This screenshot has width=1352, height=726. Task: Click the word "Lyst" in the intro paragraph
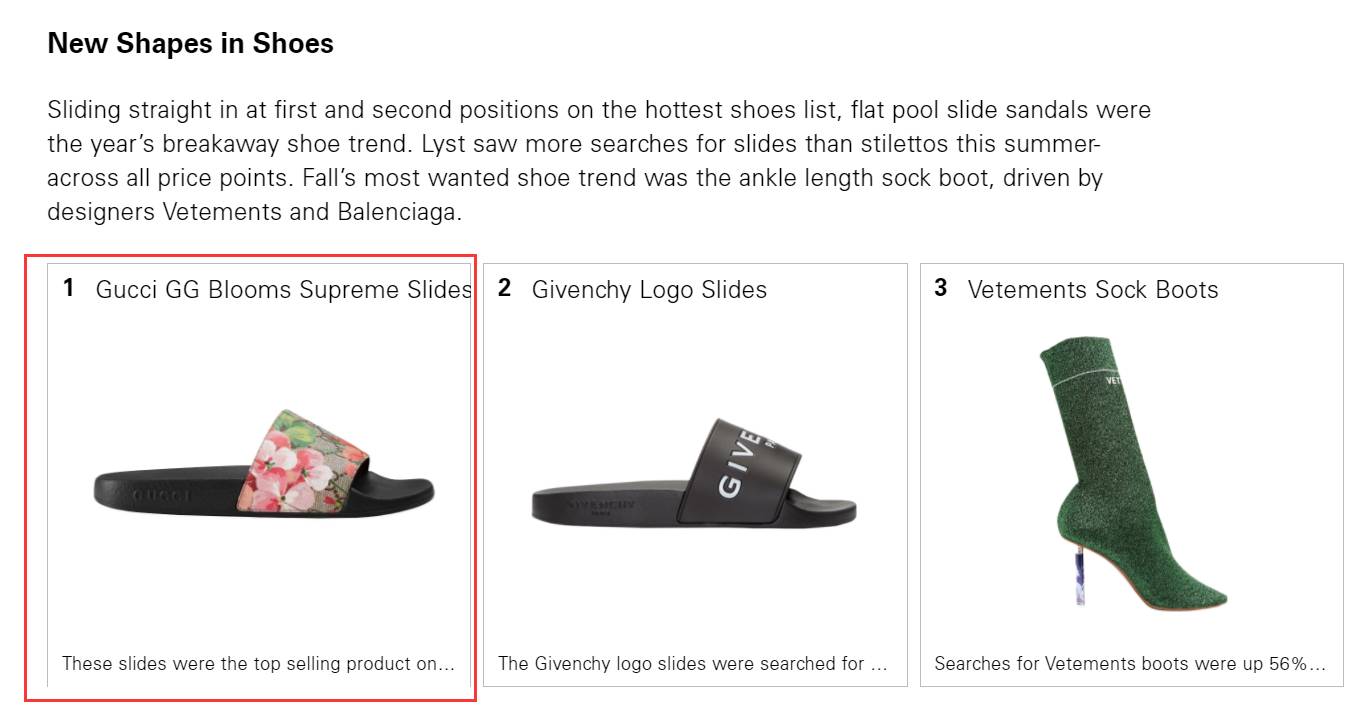coord(442,144)
